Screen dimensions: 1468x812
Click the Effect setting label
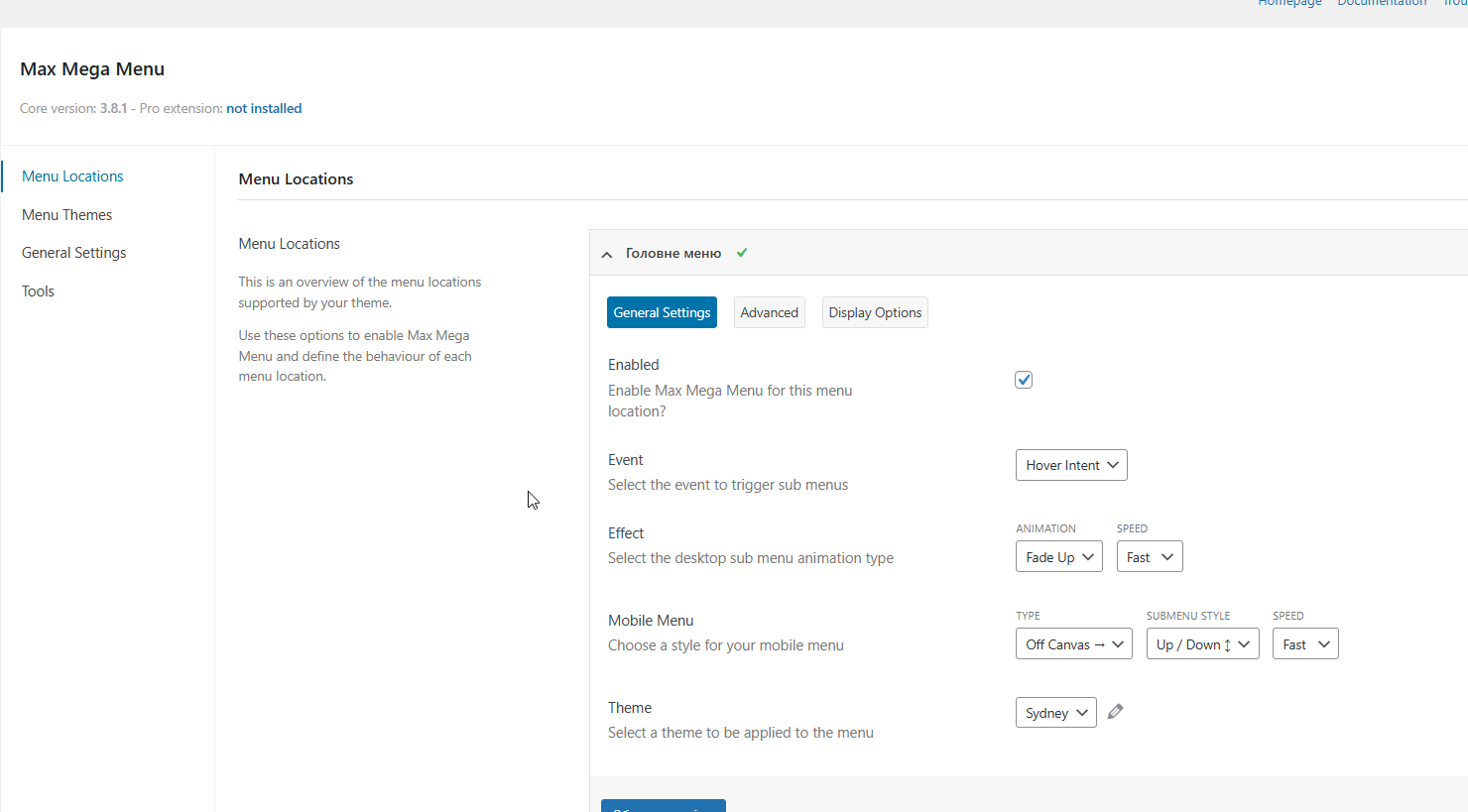[626, 533]
